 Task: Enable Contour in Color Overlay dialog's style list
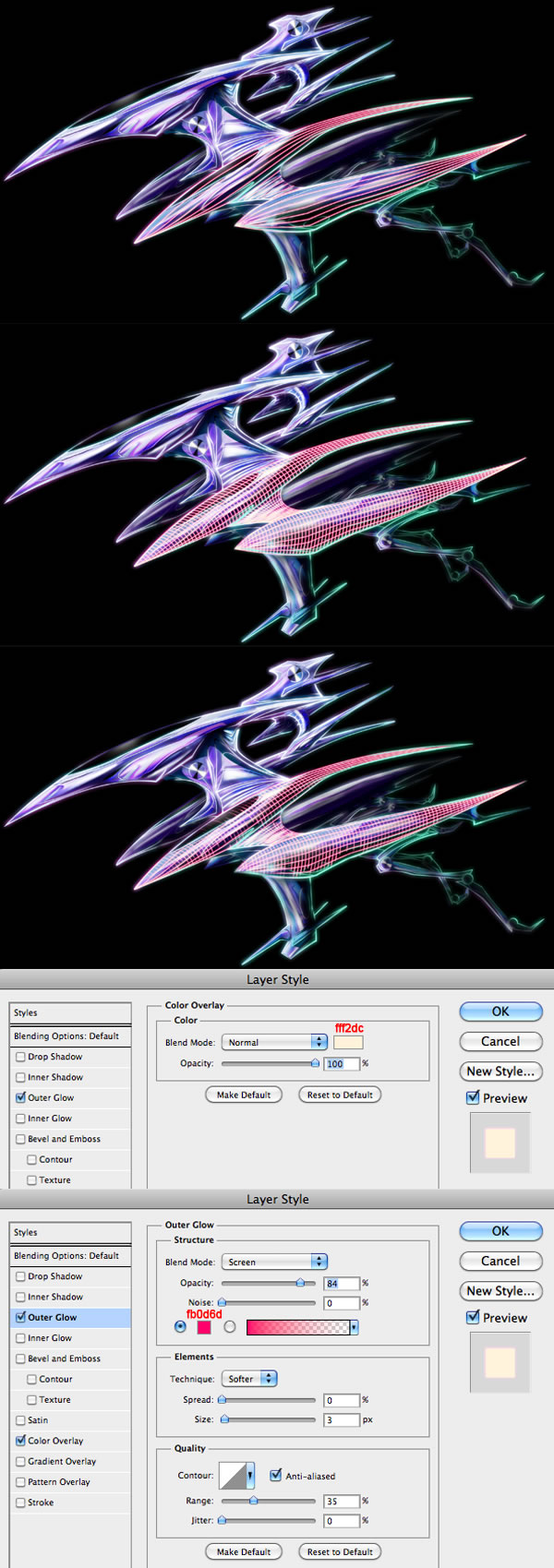click(31, 1159)
